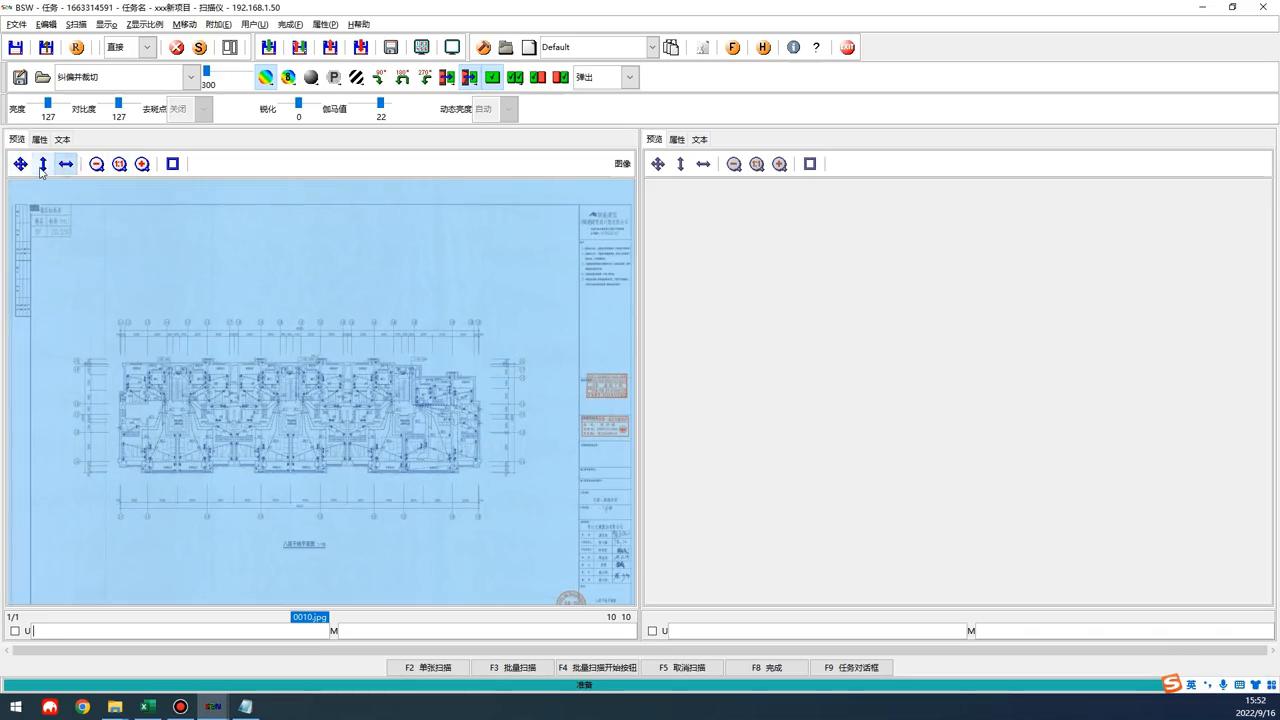Rotate scan 90° with the green arrow icon

[379, 77]
